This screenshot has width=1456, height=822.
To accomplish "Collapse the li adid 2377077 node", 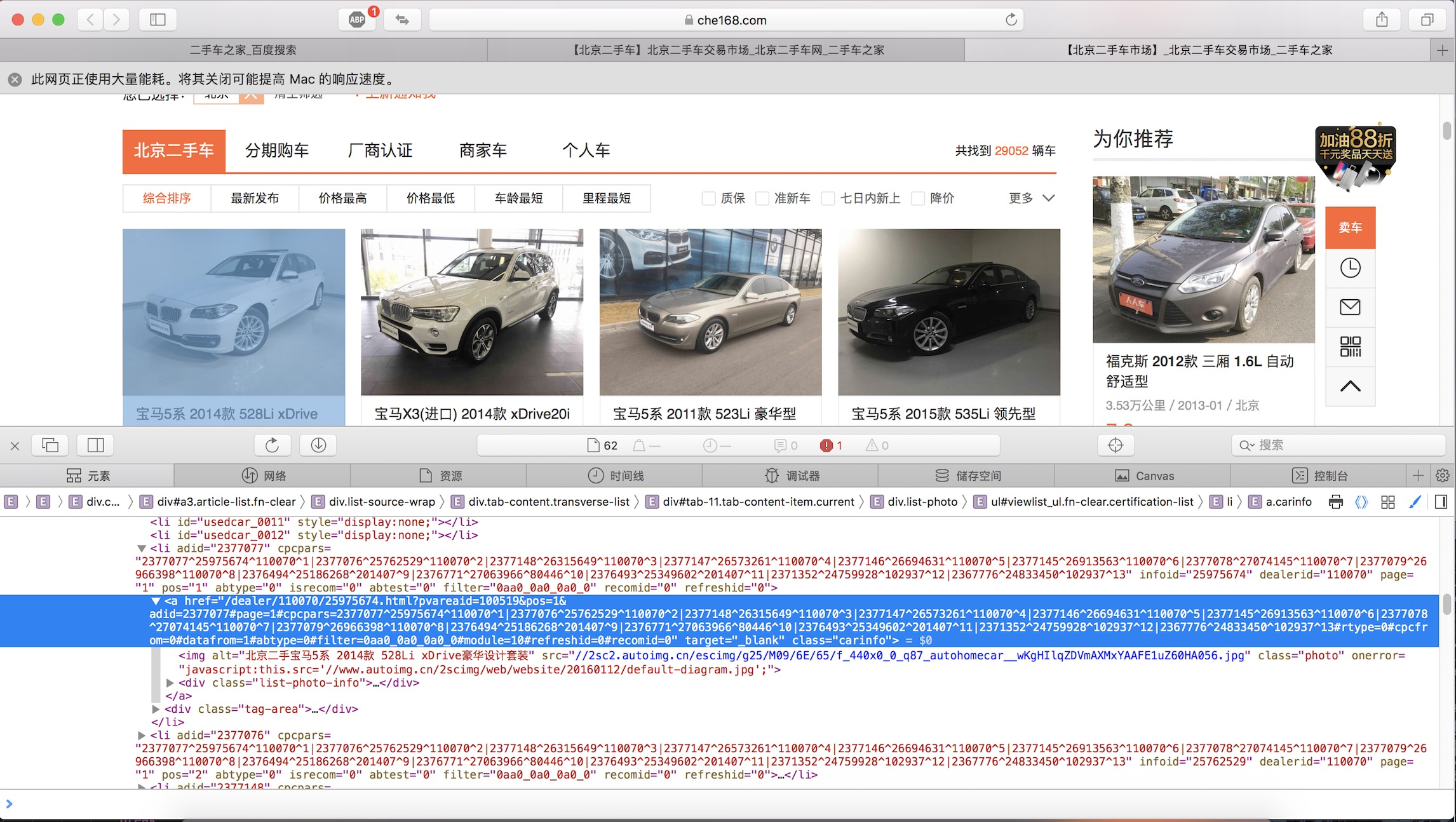I will pos(142,548).
